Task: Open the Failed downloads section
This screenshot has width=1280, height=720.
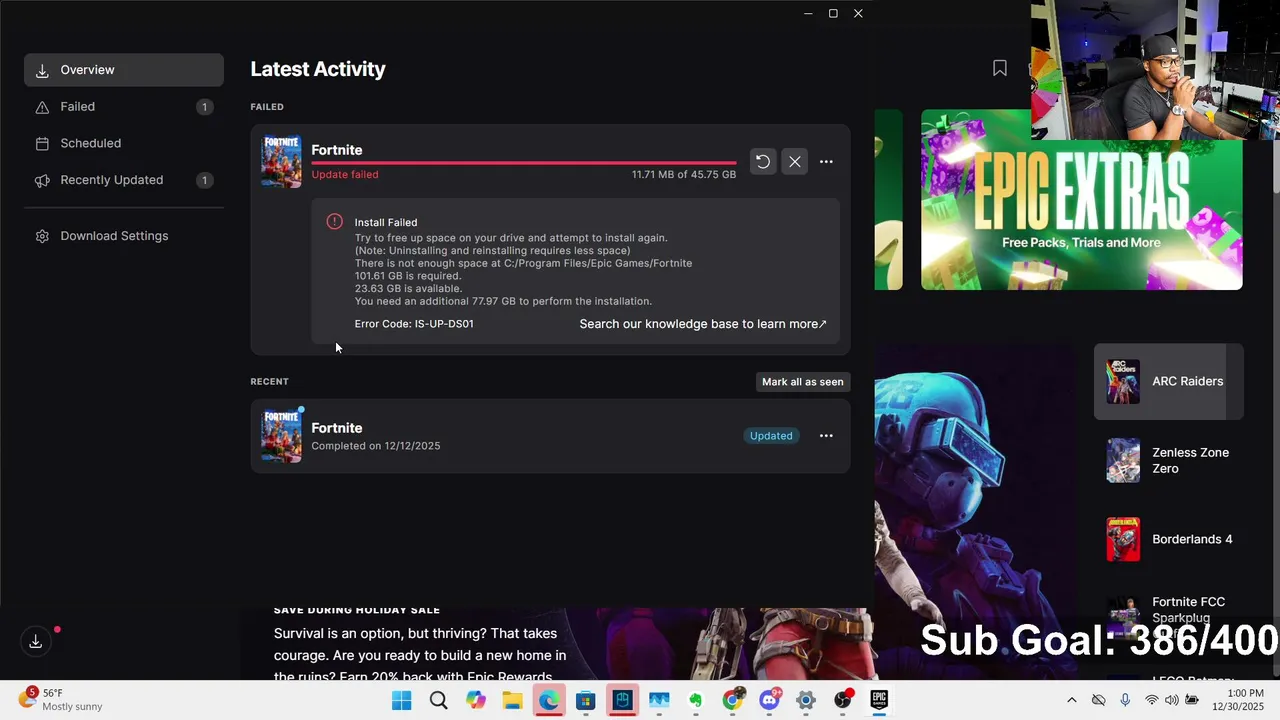Action: click(124, 107)
